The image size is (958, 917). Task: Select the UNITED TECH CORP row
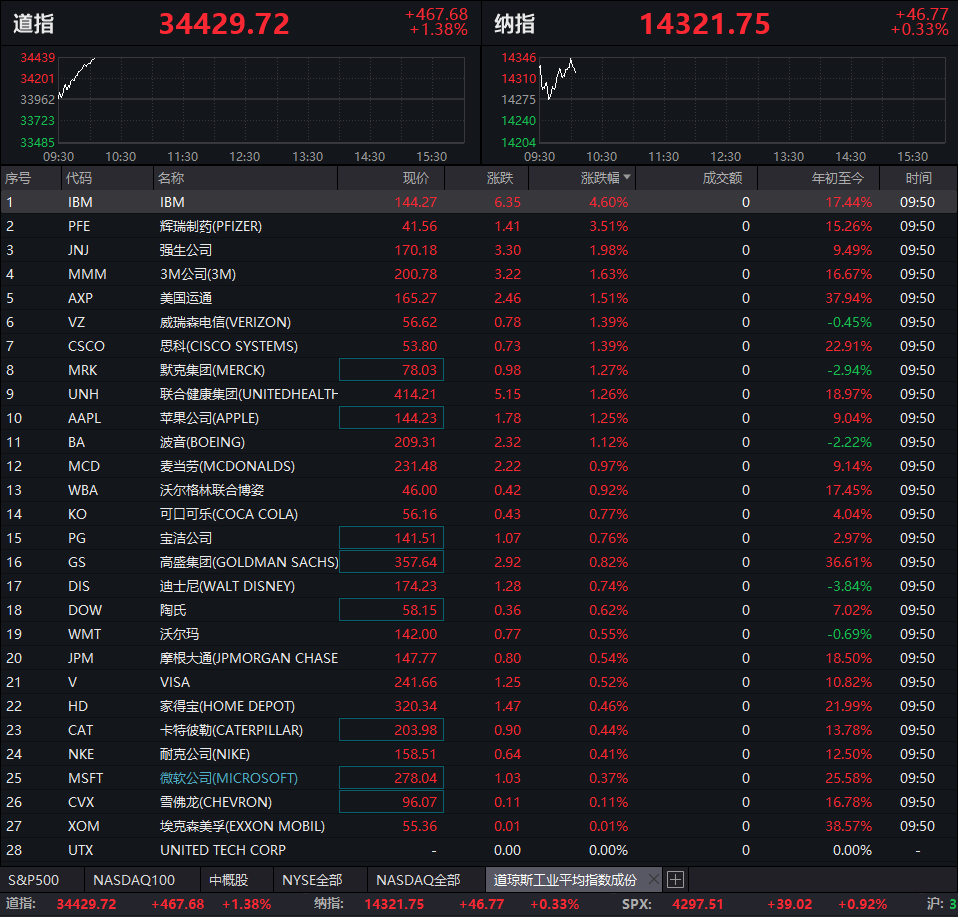pyautogui.click(x=479, y=850)
